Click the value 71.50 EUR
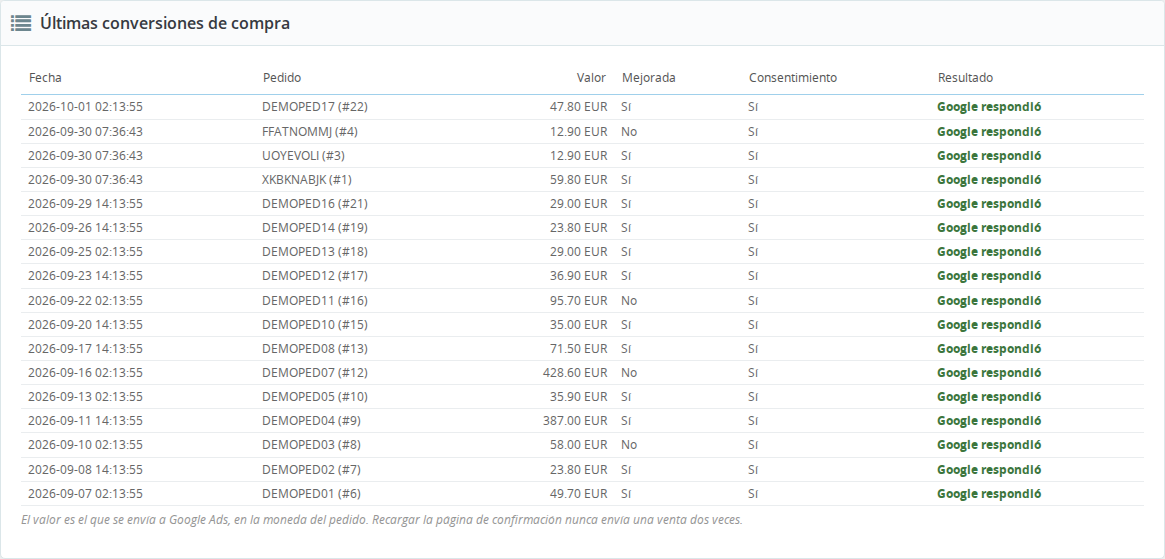1165x559 pixels. pos(578,348)
